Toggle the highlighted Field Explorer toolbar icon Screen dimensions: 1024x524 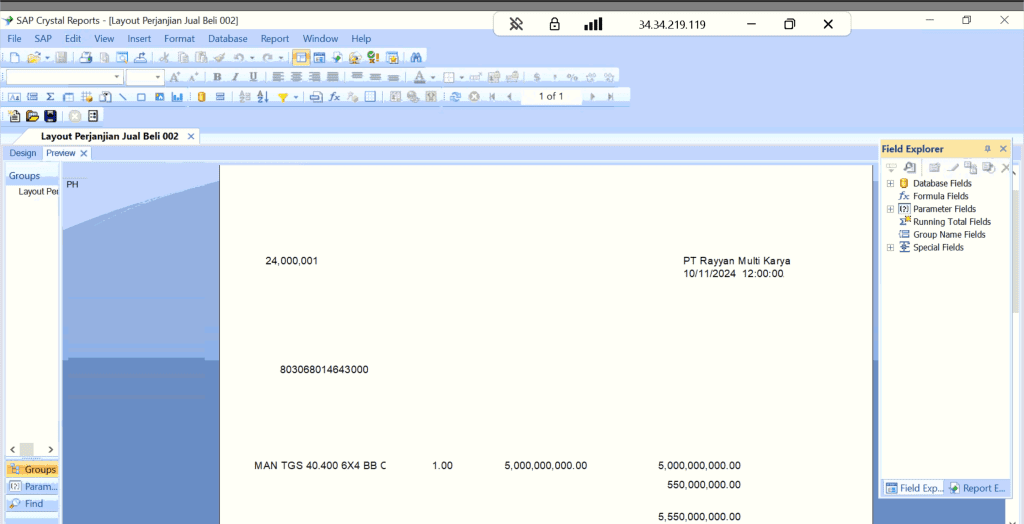point(301,57)
